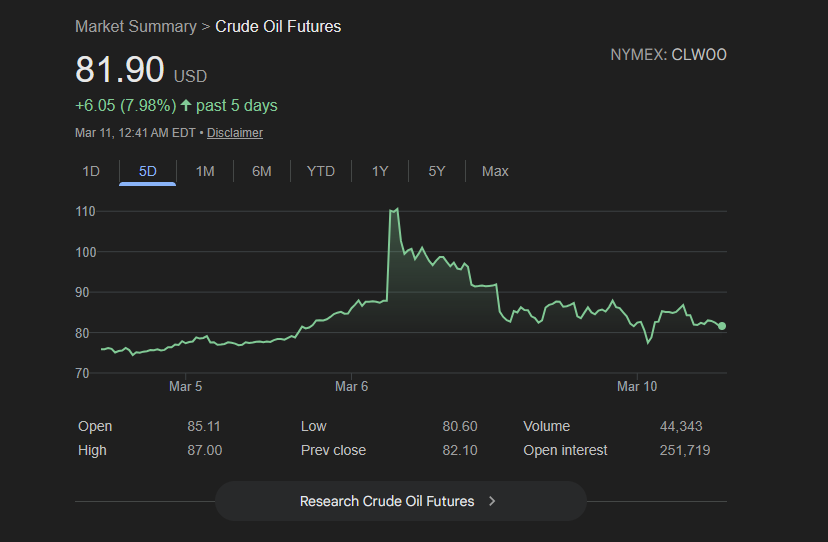Click the High value 87.00

pos(204,451)
